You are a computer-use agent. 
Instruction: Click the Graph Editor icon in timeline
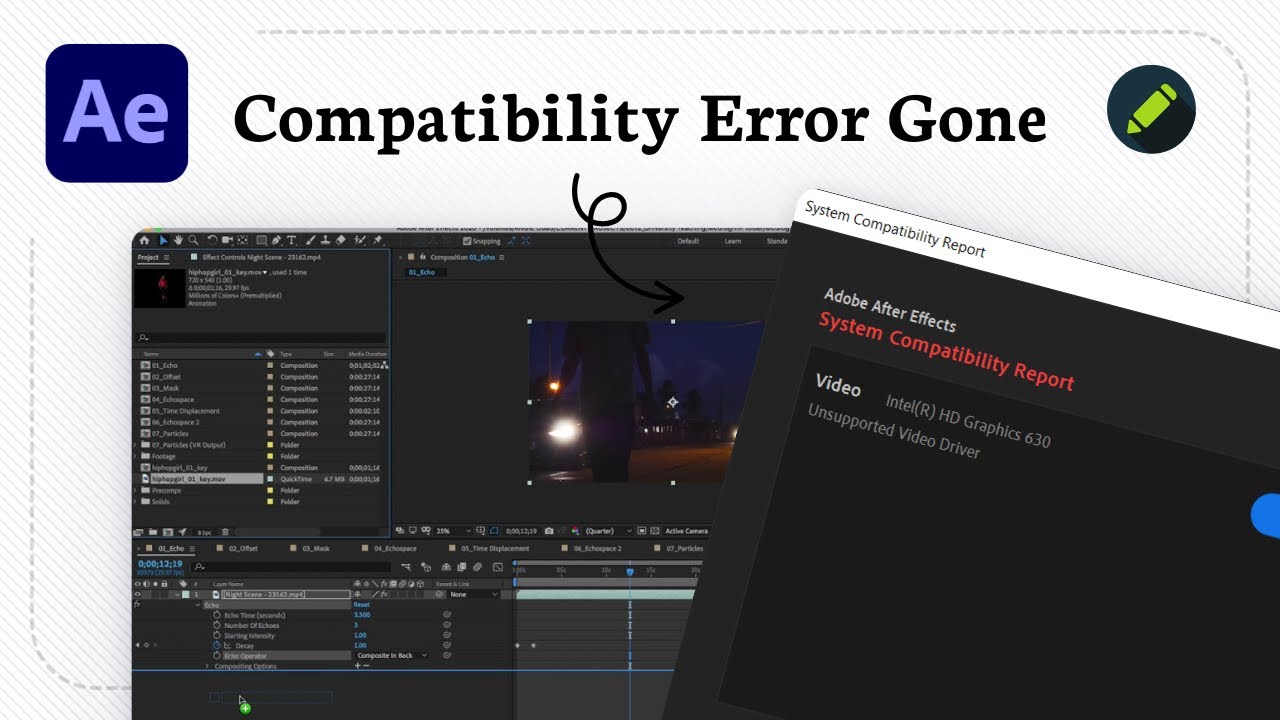pyautogui.click(x=498, y=567)
